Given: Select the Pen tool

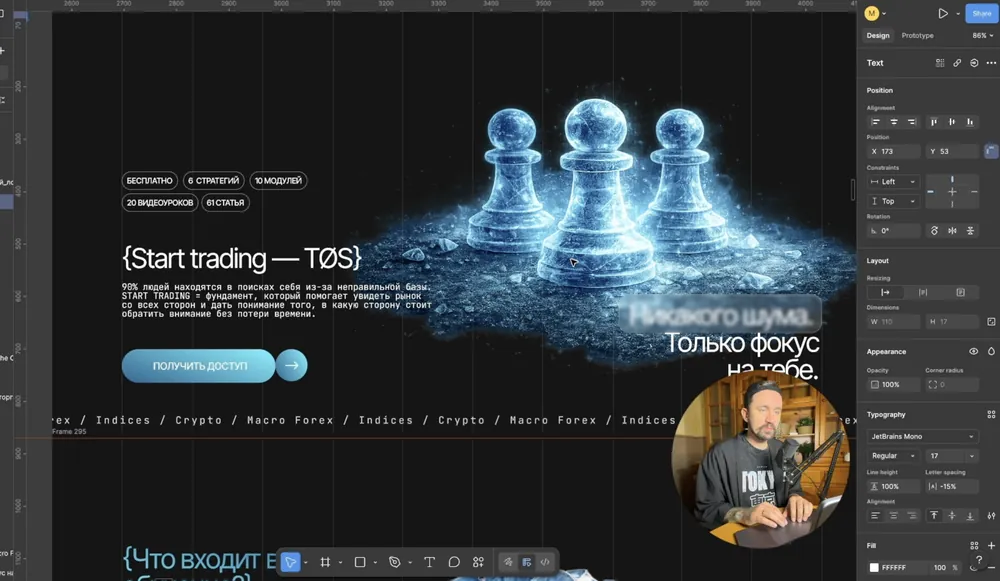Looking at the screenshot, I should (394, 562).
